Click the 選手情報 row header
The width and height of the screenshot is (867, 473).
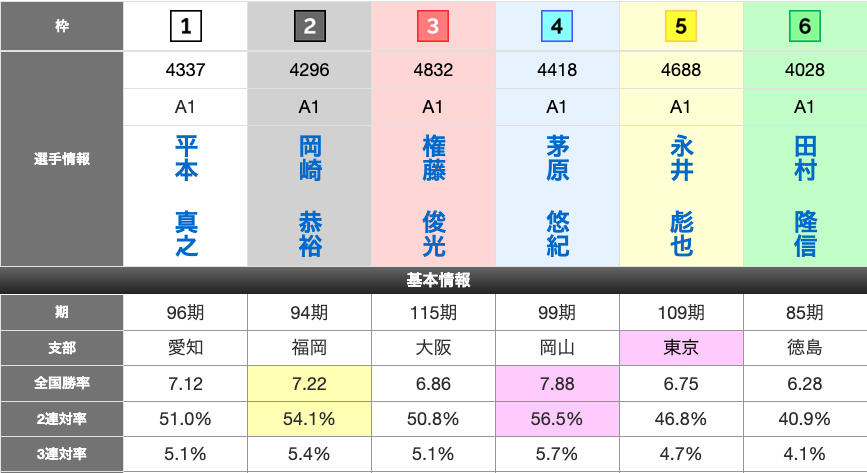click(62, 159)
